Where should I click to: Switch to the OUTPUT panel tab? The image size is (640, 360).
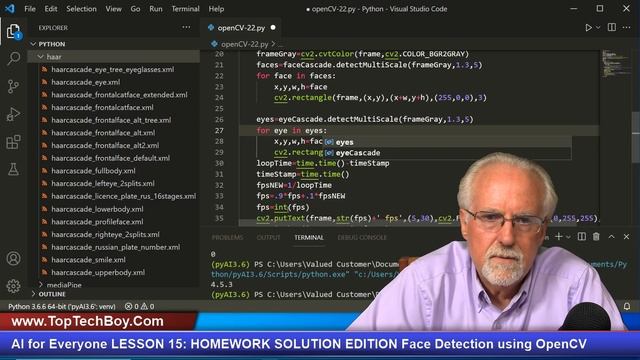(x=268, y=237)
